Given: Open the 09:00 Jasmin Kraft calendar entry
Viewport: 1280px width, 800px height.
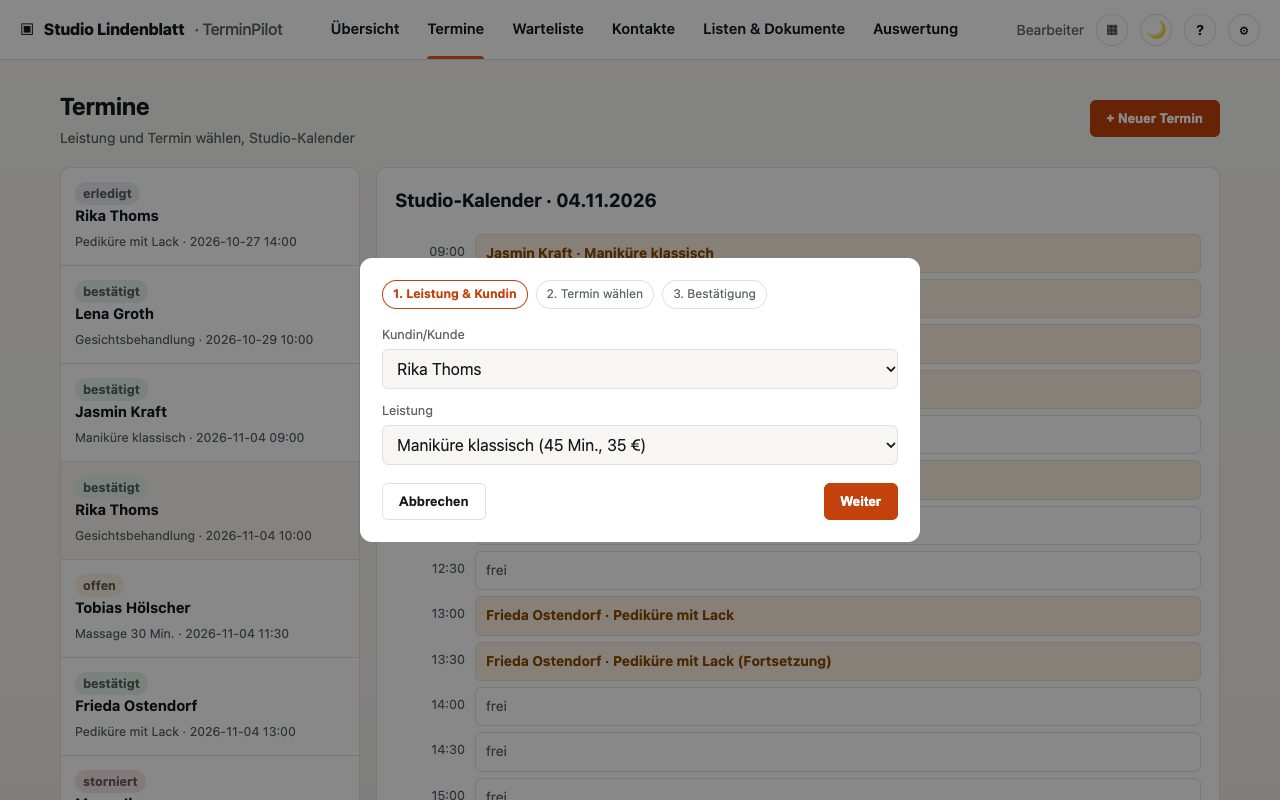Looking at the screenshot, I should [837, 253].
